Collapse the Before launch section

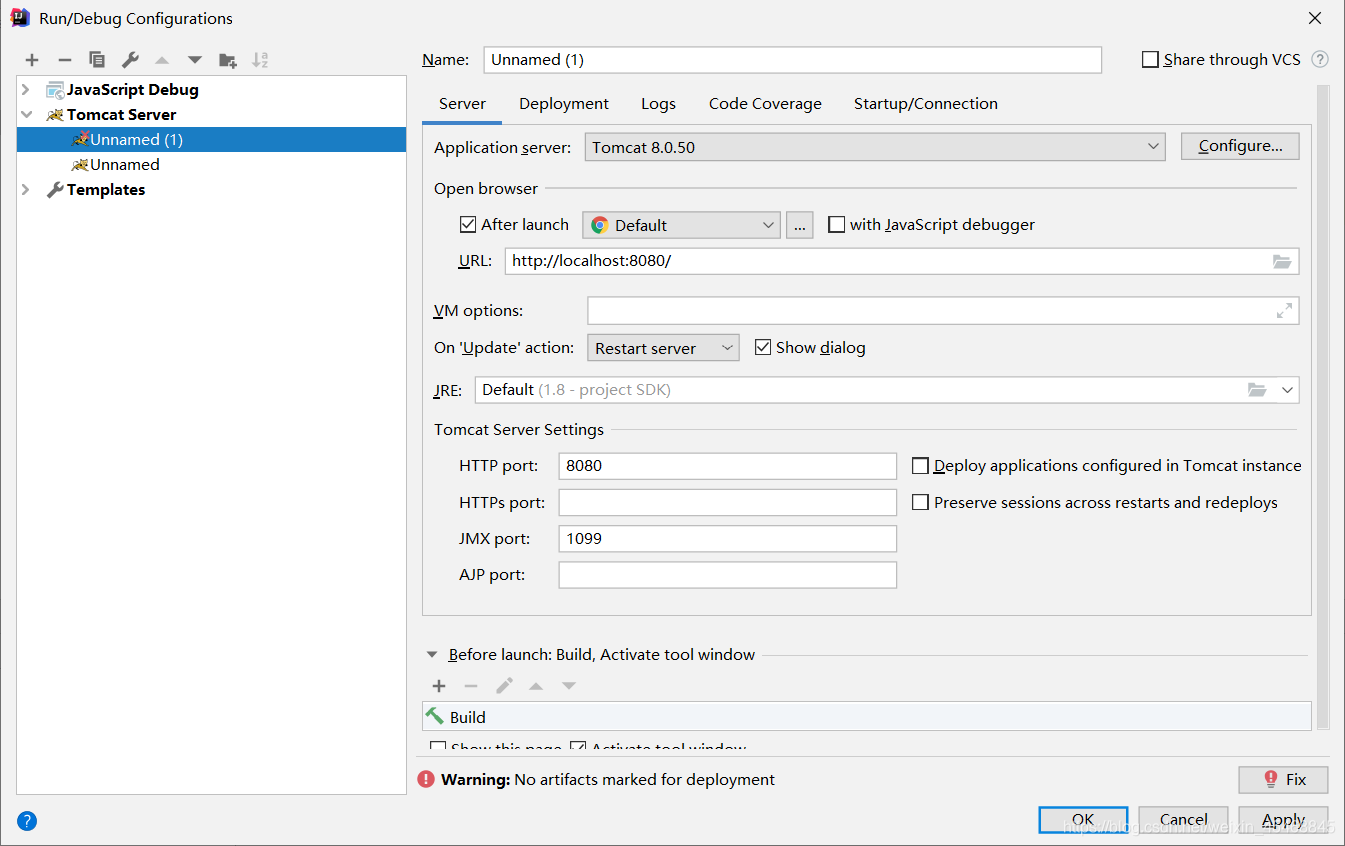coord(432,655)
